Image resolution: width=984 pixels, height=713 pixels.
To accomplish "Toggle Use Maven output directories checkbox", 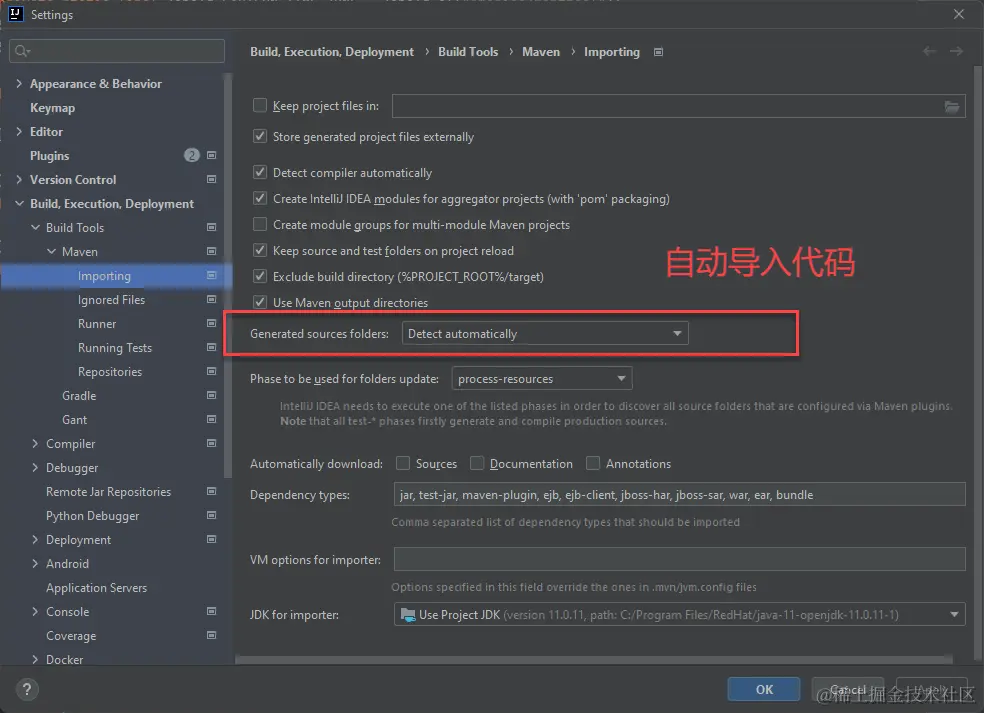I will (x=259, y=302).
